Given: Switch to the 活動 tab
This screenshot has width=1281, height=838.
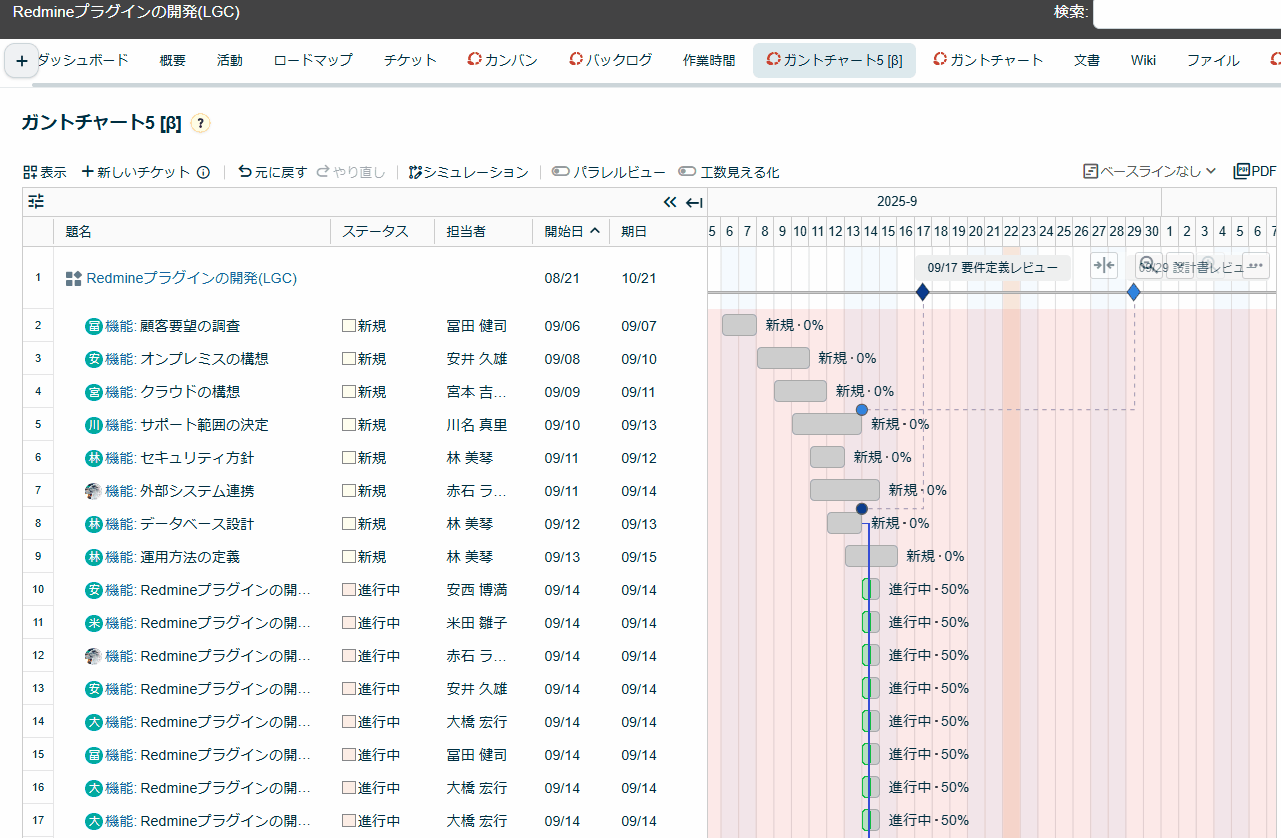Looking at the screenshot, I should pos(229,60).
